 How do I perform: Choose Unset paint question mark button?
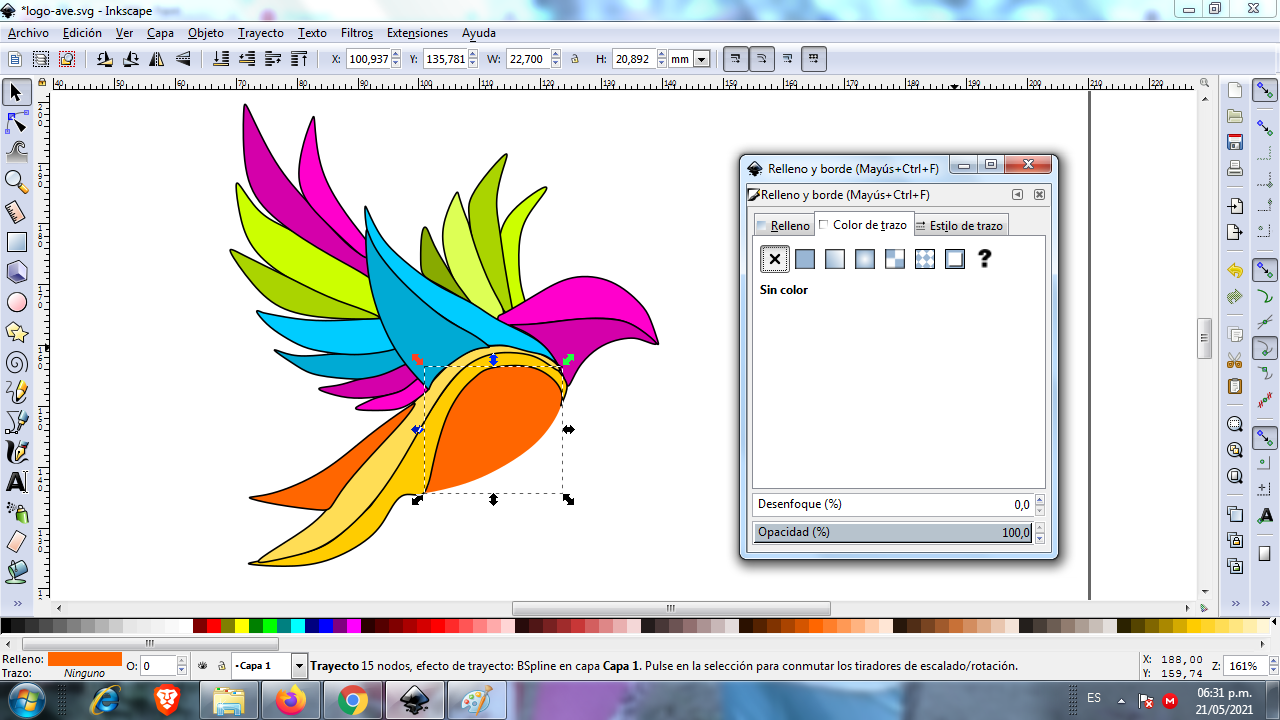pos(984,259)
